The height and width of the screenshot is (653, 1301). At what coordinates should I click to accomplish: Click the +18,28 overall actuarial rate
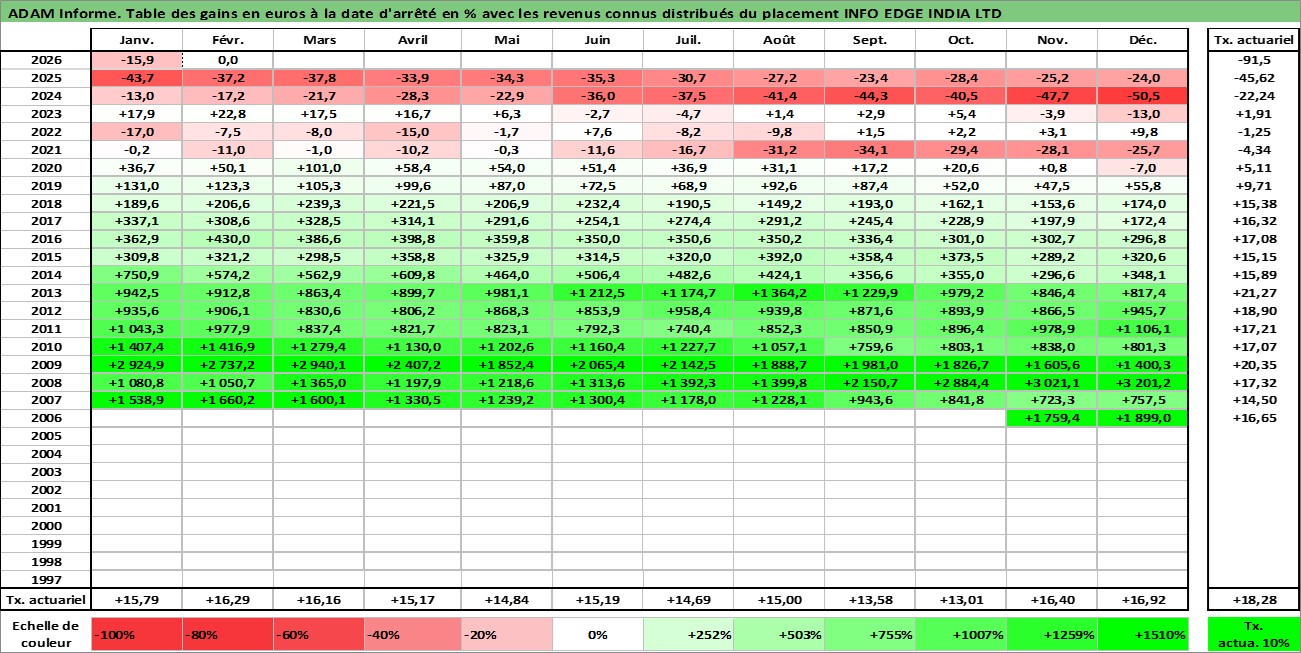click(1254, 600)
